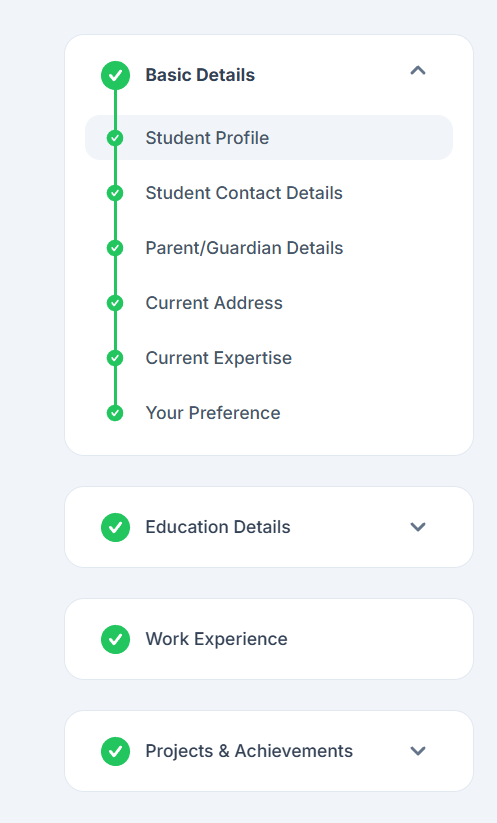Click the checkmark beside Current Expertise
497x823 pixels.
click(115, 358)
